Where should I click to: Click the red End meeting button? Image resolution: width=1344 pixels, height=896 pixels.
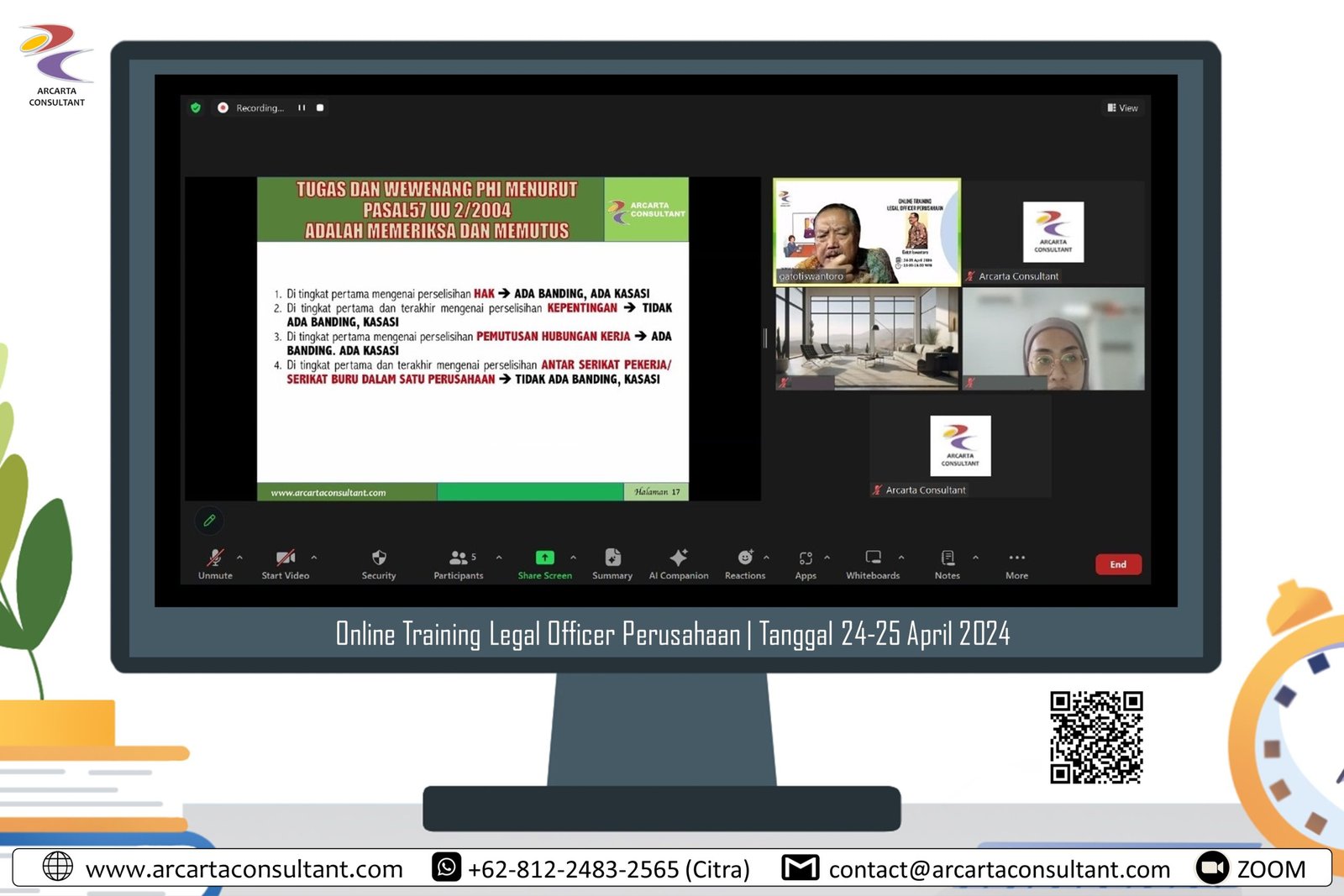click(1117, 564)
